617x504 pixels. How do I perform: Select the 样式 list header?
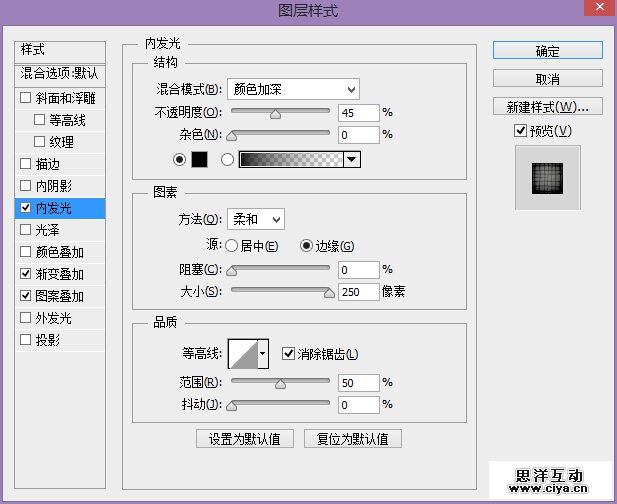tap(60, 51)
